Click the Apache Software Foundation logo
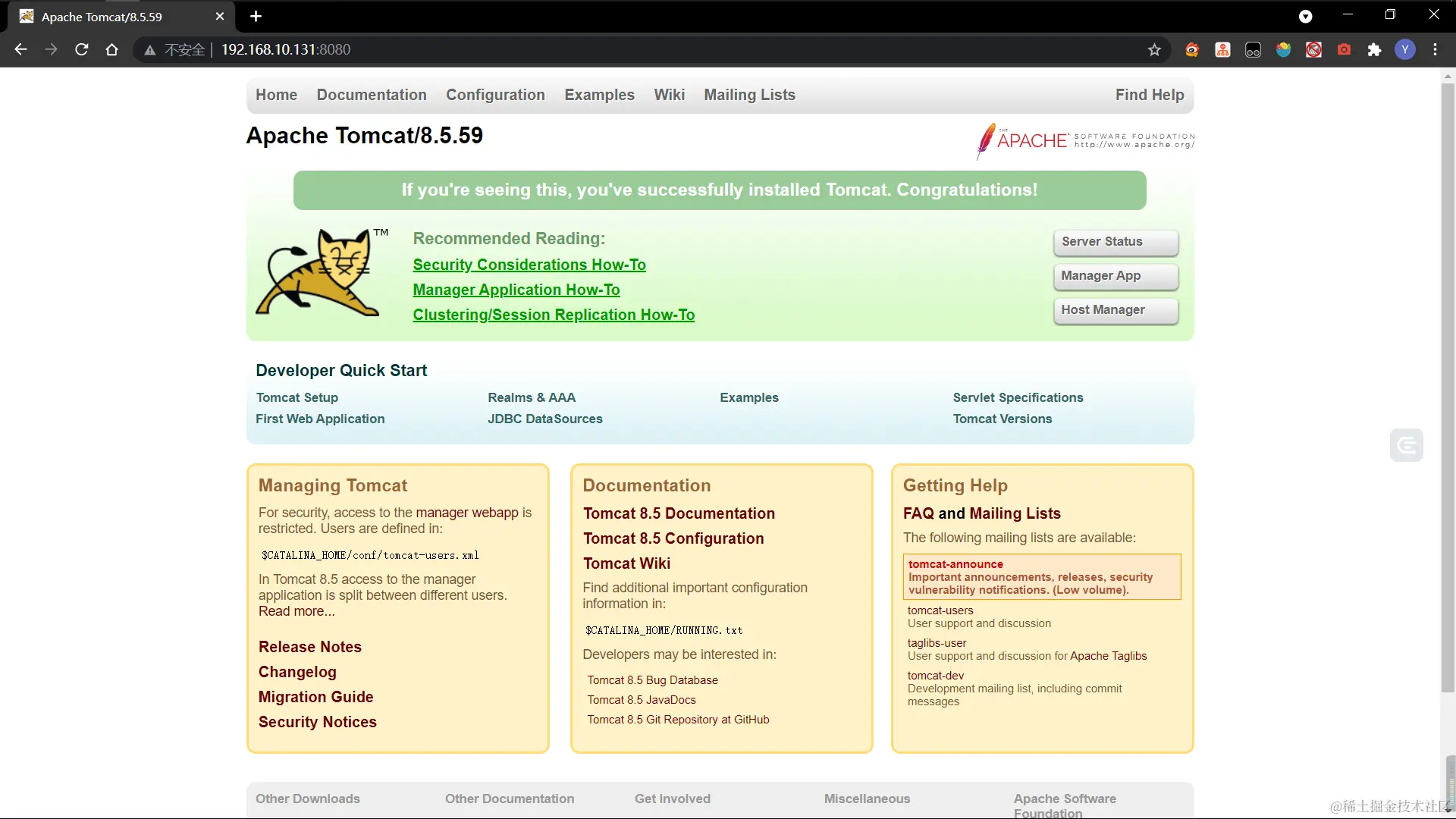This screenshot has width=1456, height=819. [1084, 140]
